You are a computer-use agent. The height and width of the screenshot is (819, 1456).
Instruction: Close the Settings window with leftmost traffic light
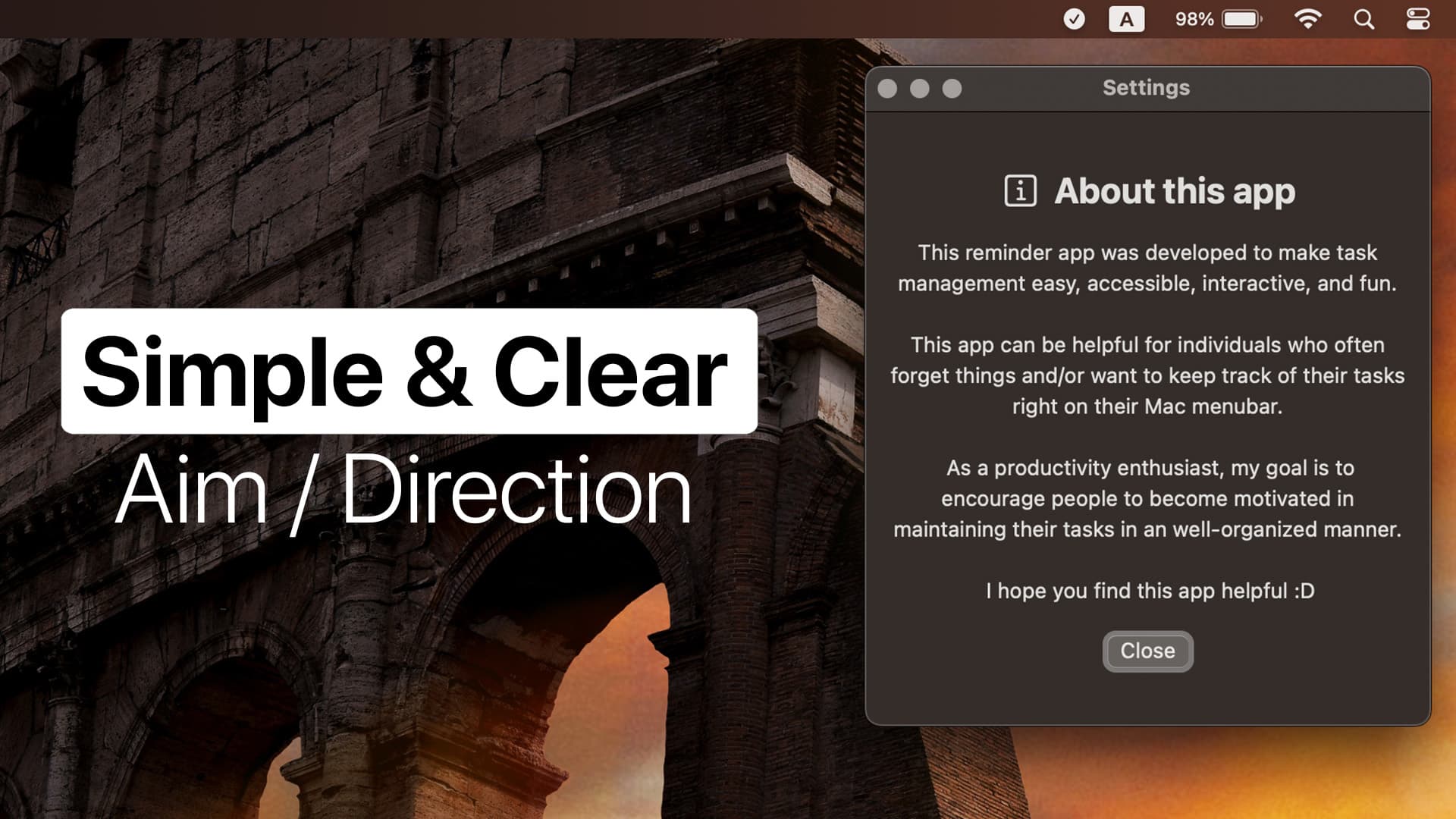(887, 89)
